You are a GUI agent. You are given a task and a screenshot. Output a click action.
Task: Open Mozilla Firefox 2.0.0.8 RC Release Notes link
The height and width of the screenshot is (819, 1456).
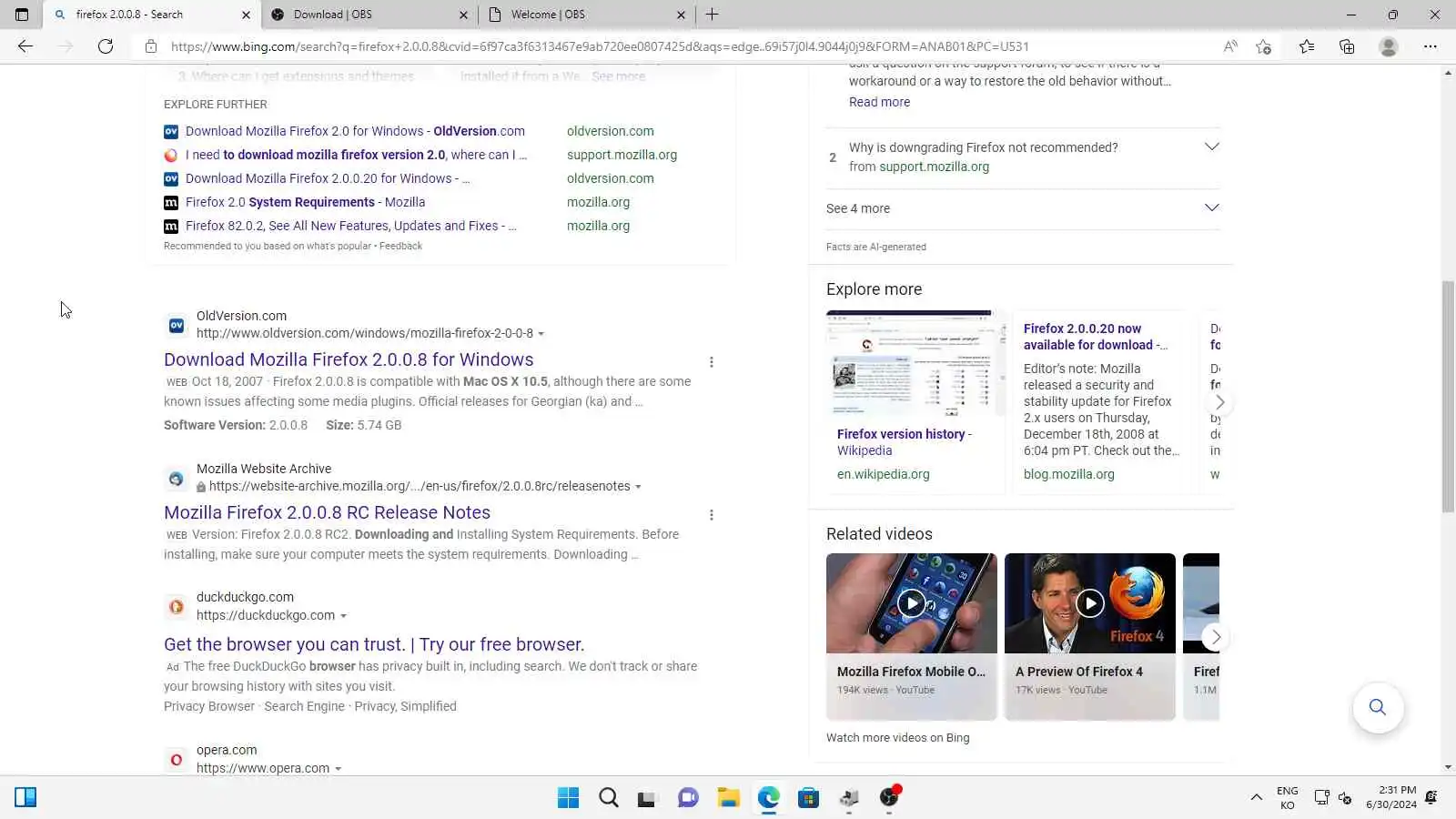[327, 513]
